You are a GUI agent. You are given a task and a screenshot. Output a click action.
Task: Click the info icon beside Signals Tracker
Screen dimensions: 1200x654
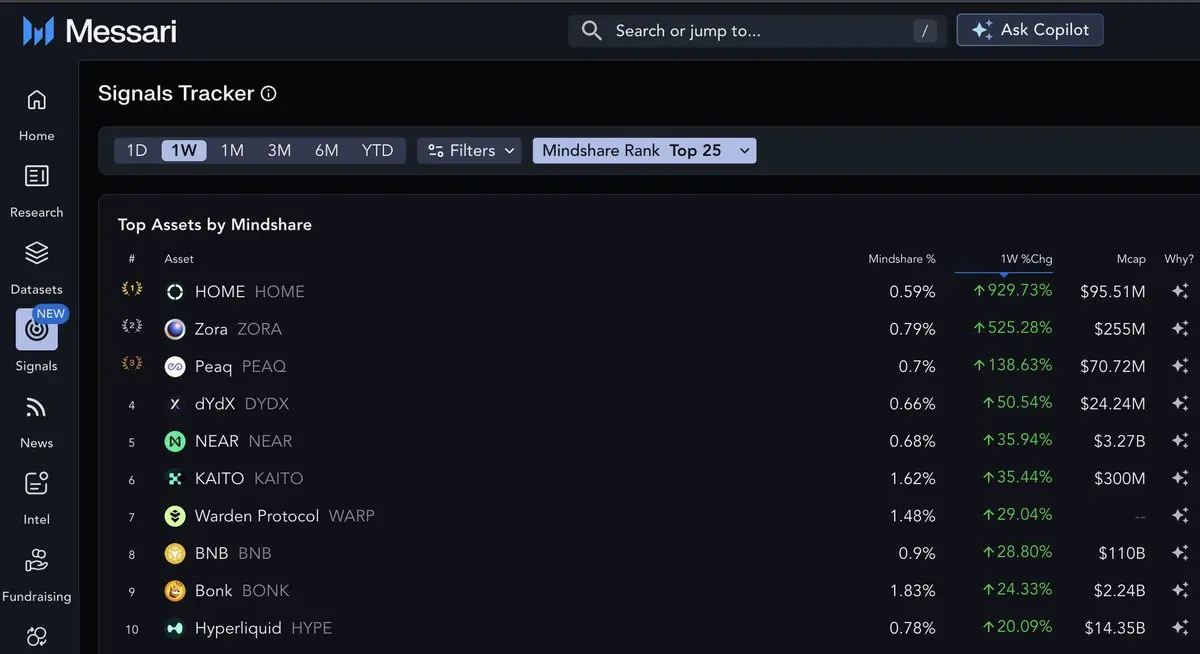point(268,94)
